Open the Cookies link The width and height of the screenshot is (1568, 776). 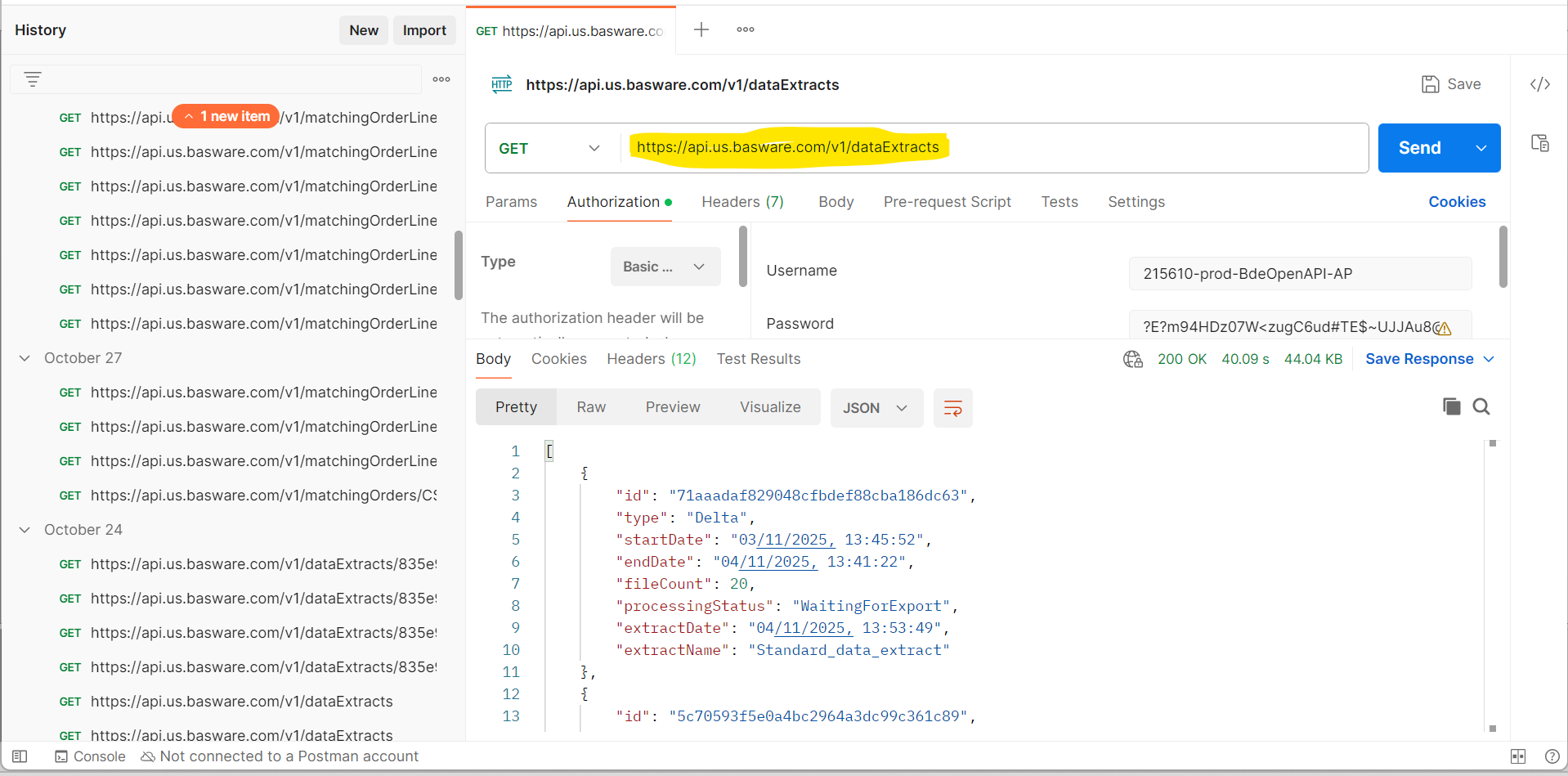(1456, 202)
